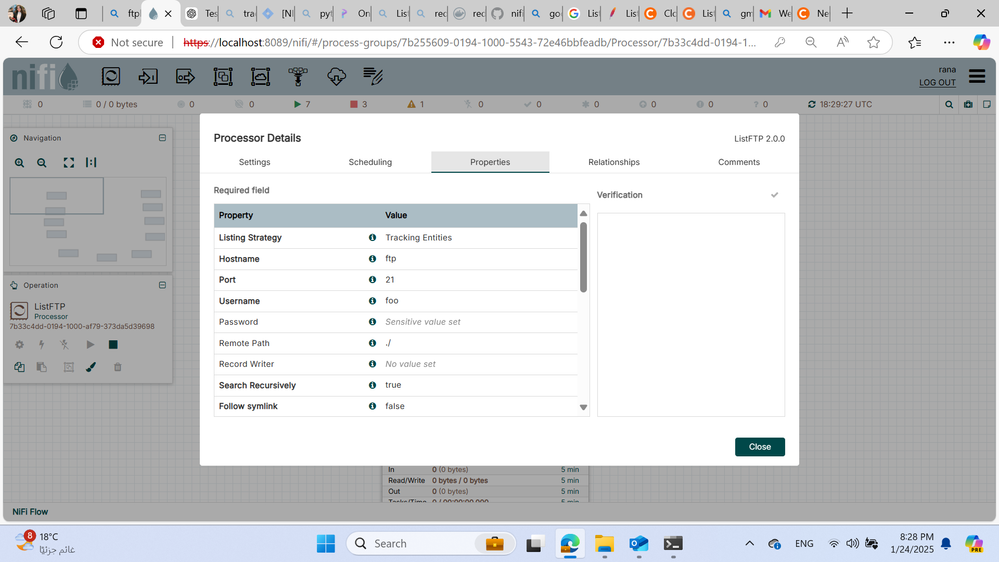Click the Fit to screen navigation icon
Image resolution: width=999 pixels, height=562 pixels.
coord(69,162)
